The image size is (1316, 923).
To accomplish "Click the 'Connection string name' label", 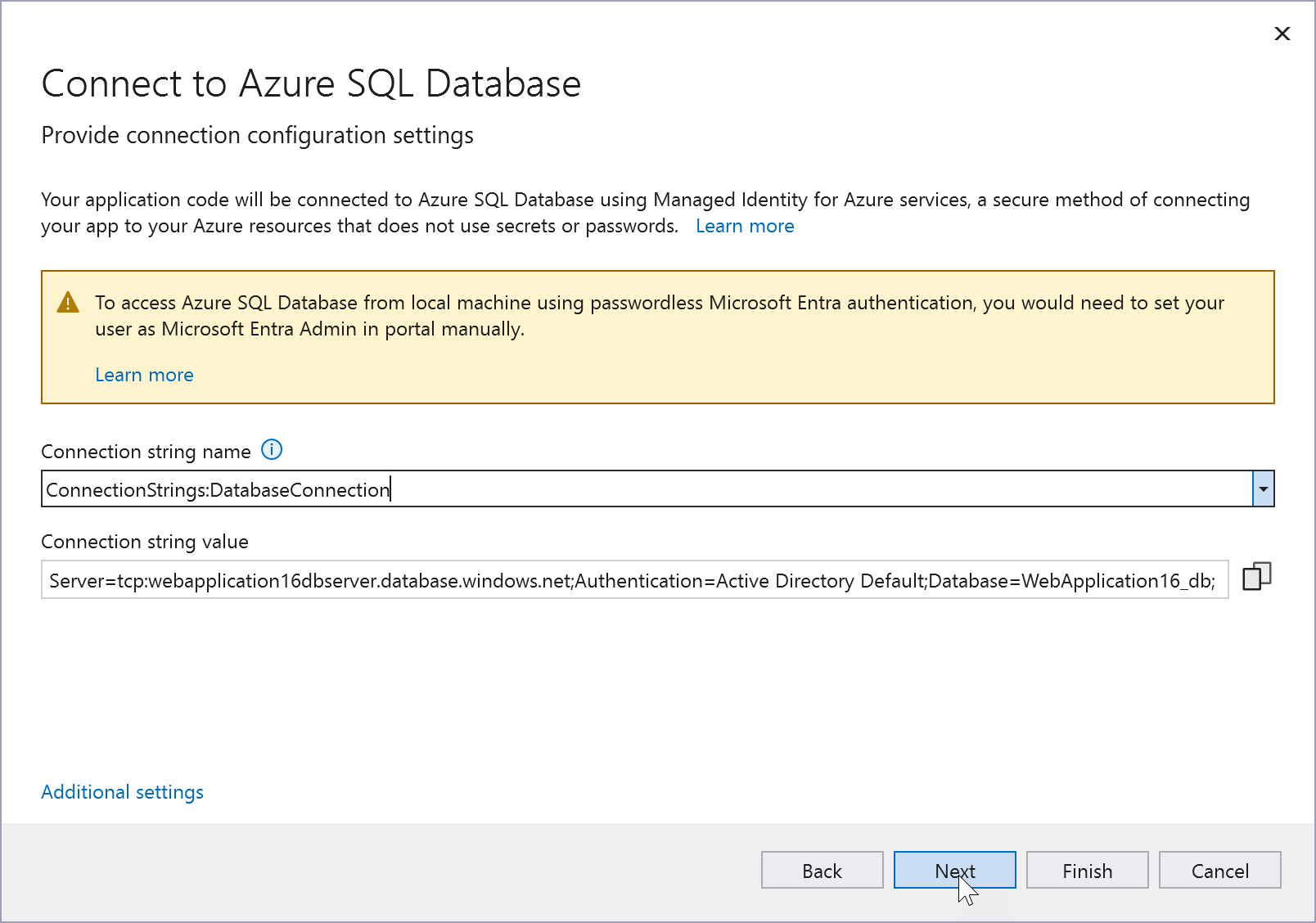I will tap(146, 452).
